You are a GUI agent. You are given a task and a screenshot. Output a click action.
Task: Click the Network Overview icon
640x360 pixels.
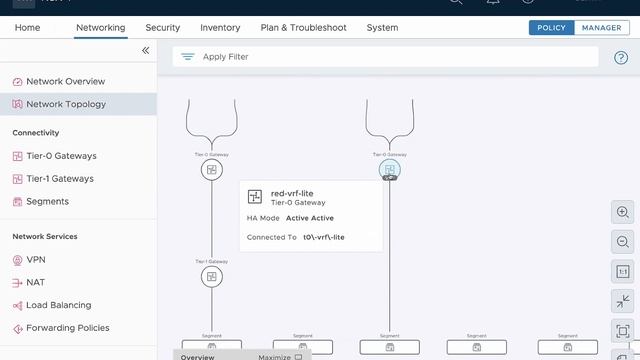(17, 82)
